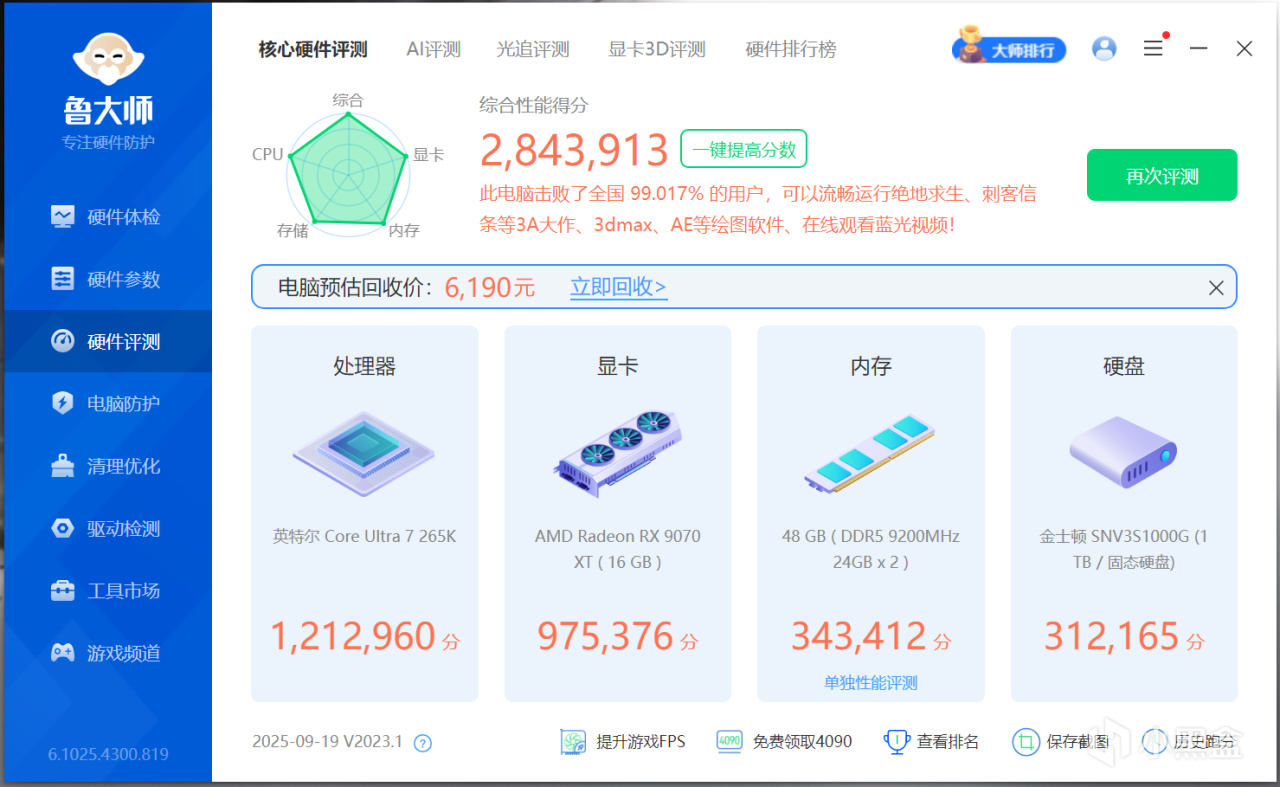1280x787 pixels.
Task: Open 清理优化 from the sidebar
Action: coord(108,466)
